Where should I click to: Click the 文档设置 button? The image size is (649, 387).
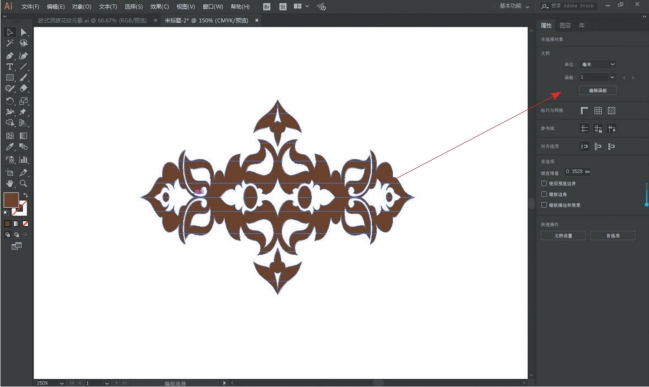[x=563, y=236]
